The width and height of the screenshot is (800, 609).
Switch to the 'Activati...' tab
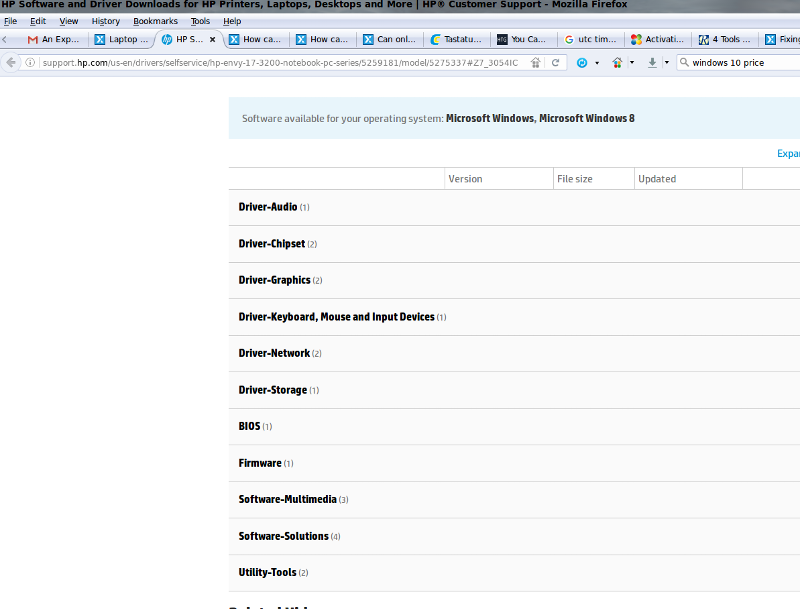coord(658,39)
